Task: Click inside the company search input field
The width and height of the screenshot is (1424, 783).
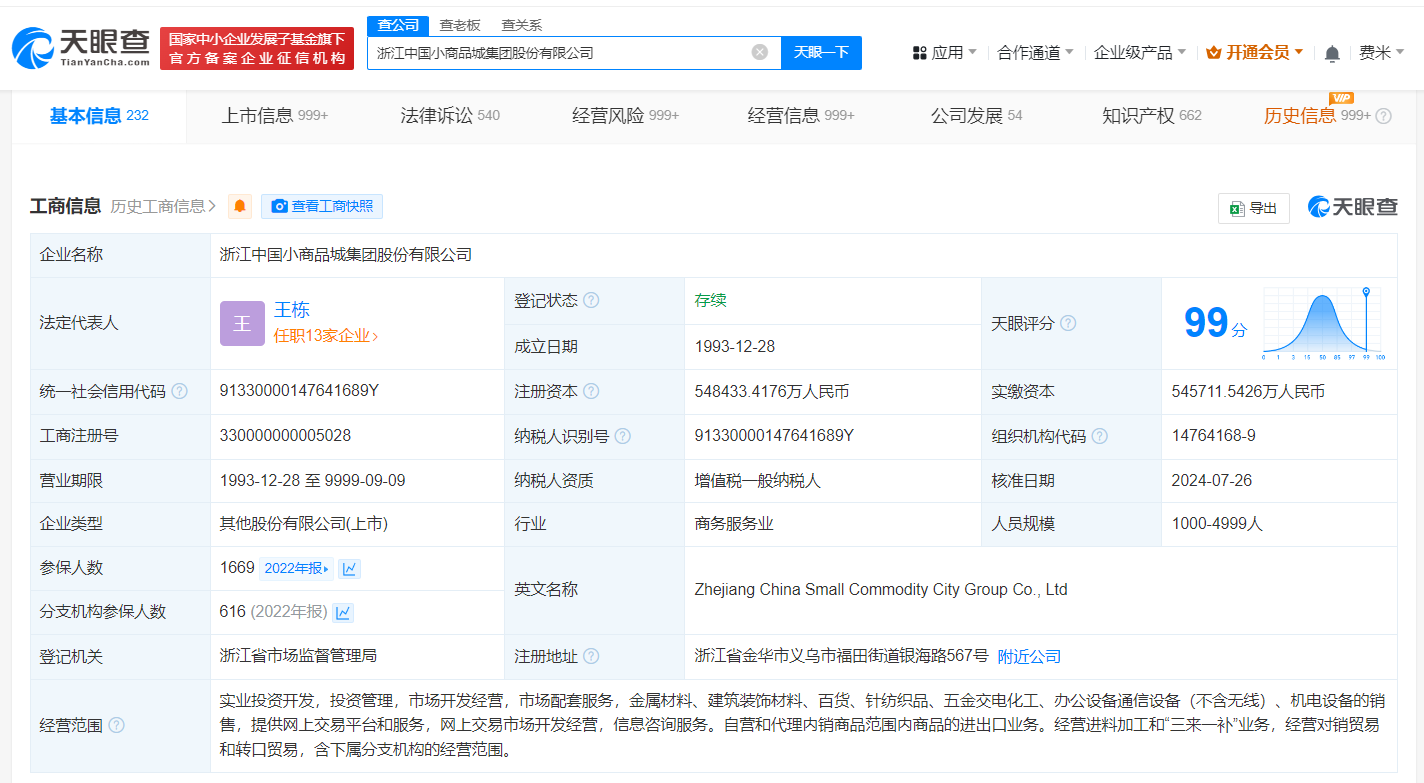Action: [560, 52]
